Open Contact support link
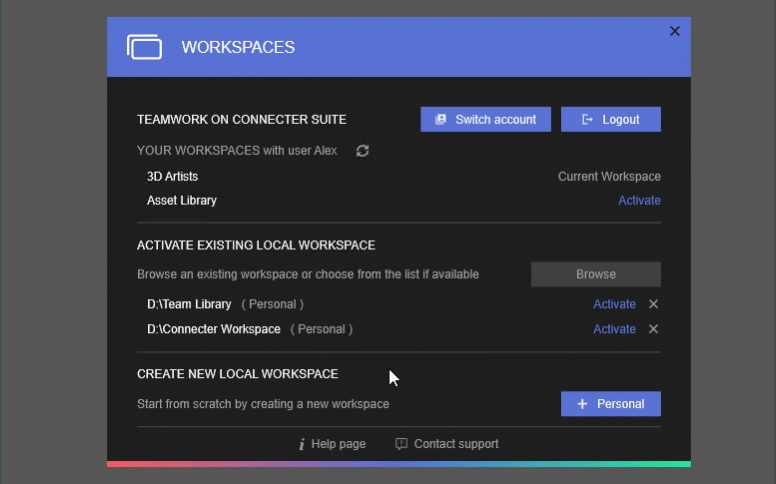 click(447, 444)
